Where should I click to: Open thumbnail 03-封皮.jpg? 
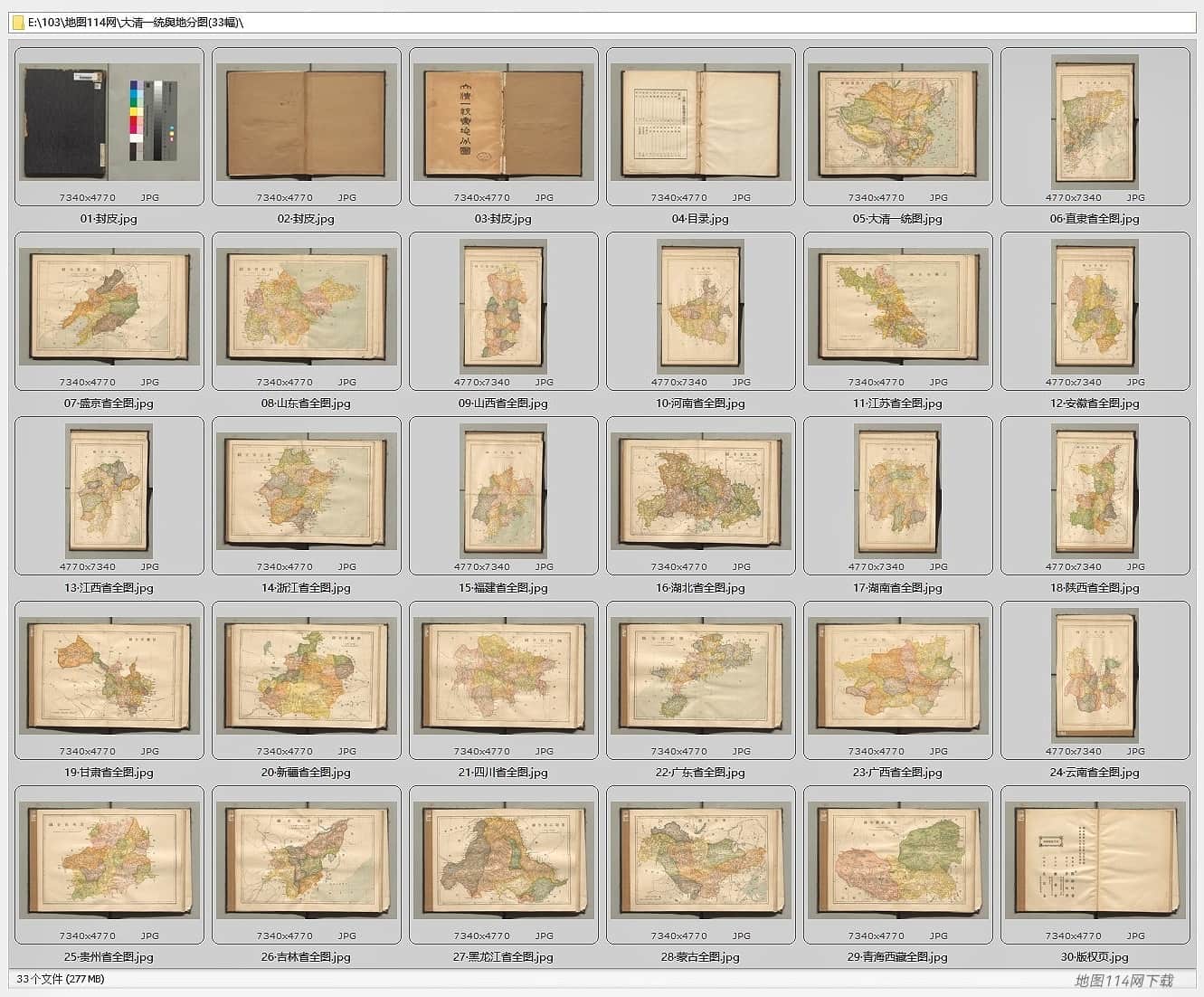tap(504, 127)
